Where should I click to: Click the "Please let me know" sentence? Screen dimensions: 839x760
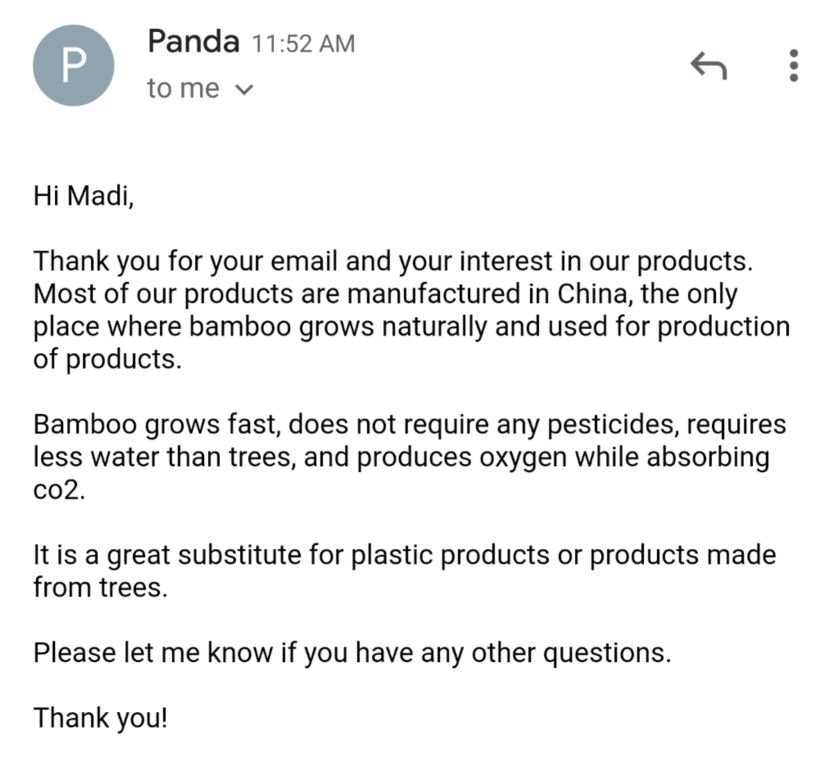point(165,653)
